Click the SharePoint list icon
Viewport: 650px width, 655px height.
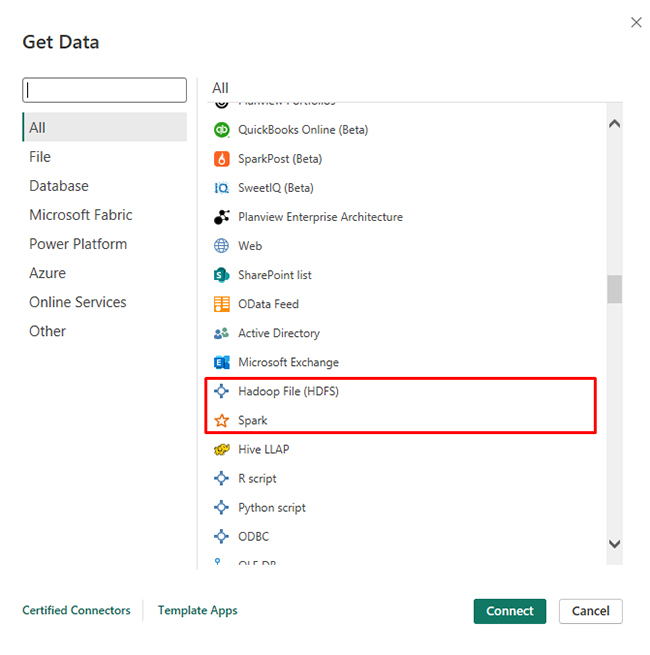(221, 275)
